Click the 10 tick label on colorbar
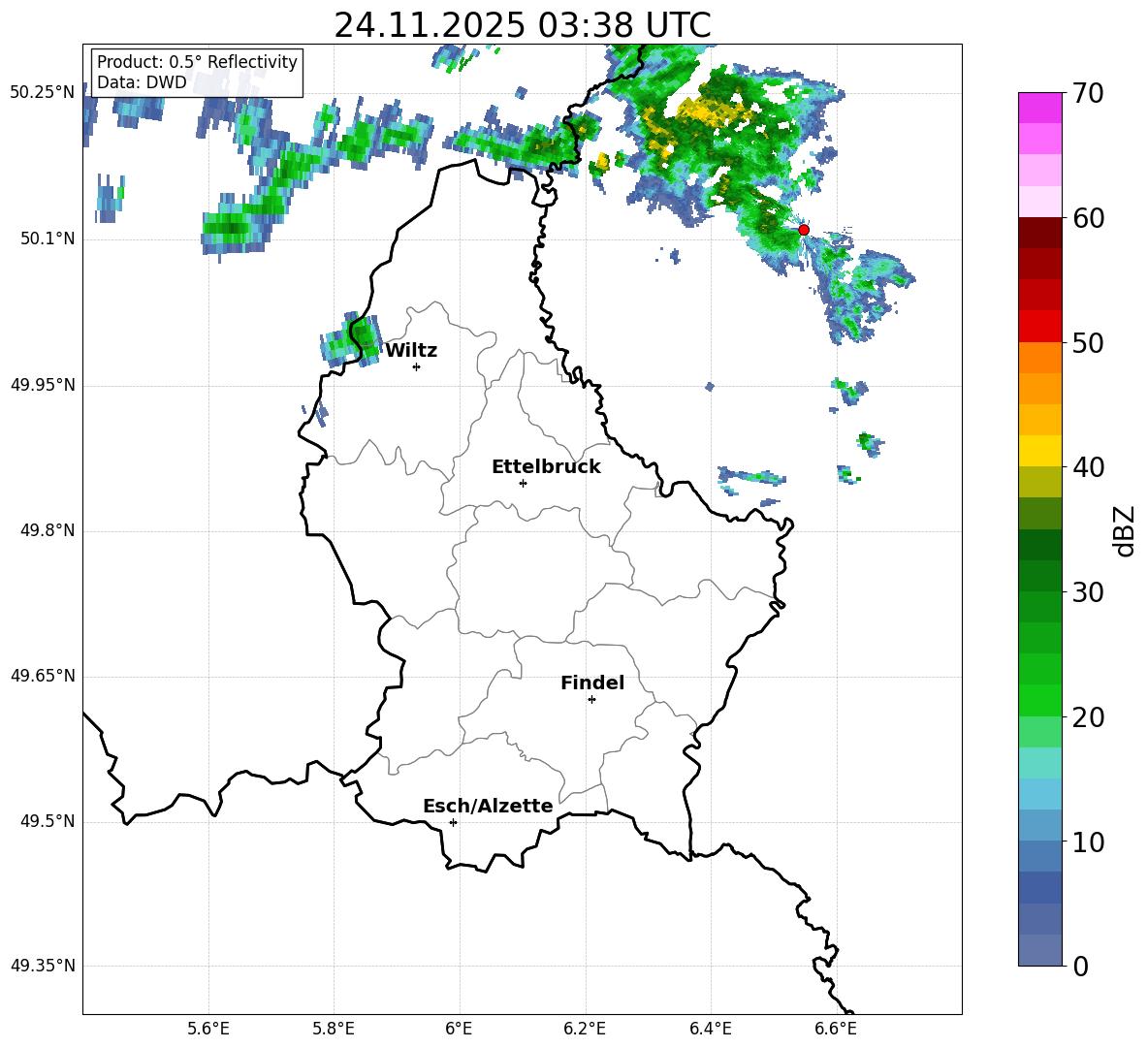The image size is (1148, 1048). click(x=1088, y=842)
